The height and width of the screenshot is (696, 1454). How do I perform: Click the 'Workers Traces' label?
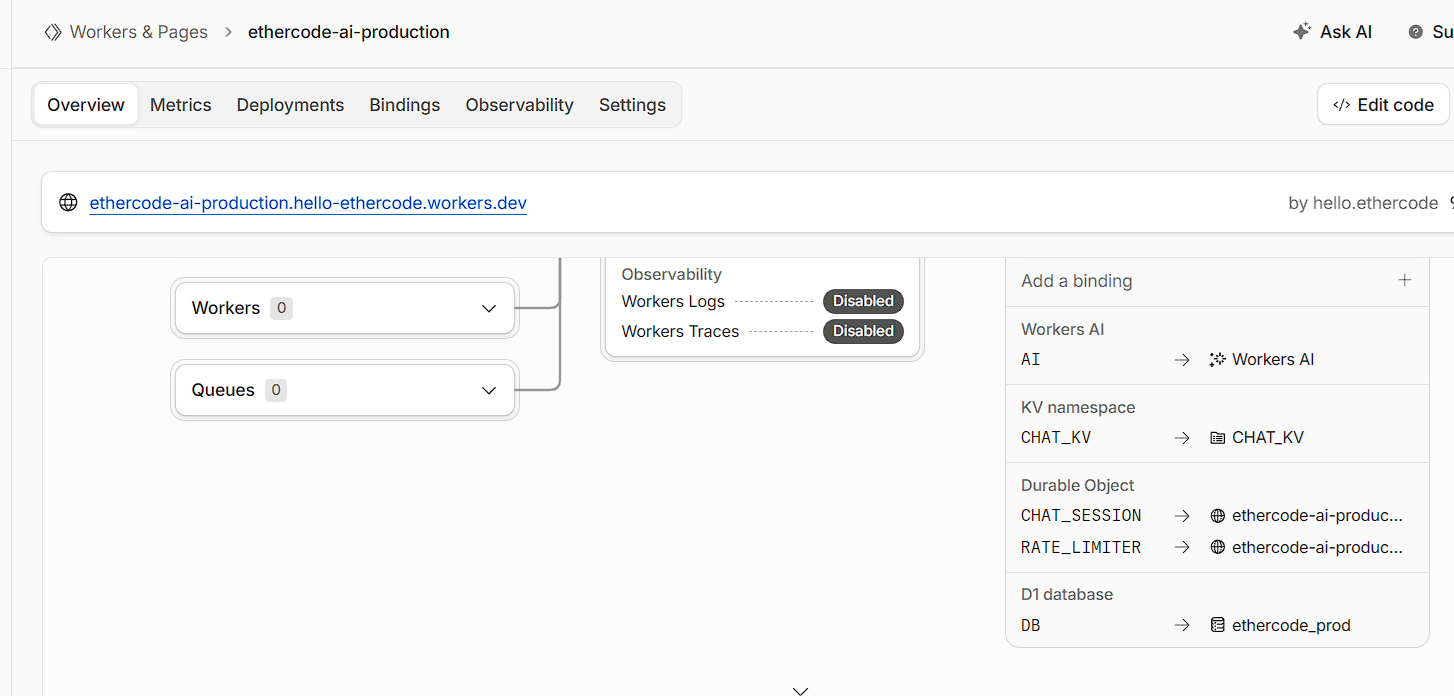[680, 331]
